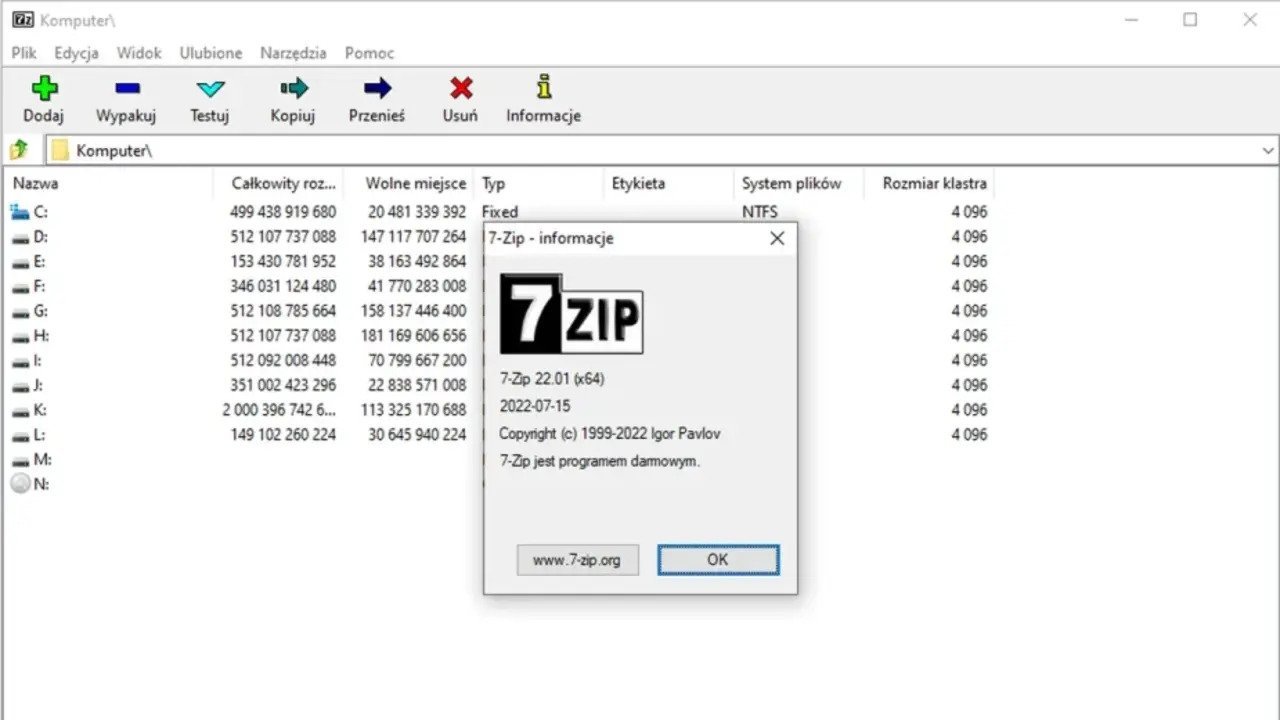1280x720 pixels.
Task: Open the Narzędzia menu
Action: point(293,53)
